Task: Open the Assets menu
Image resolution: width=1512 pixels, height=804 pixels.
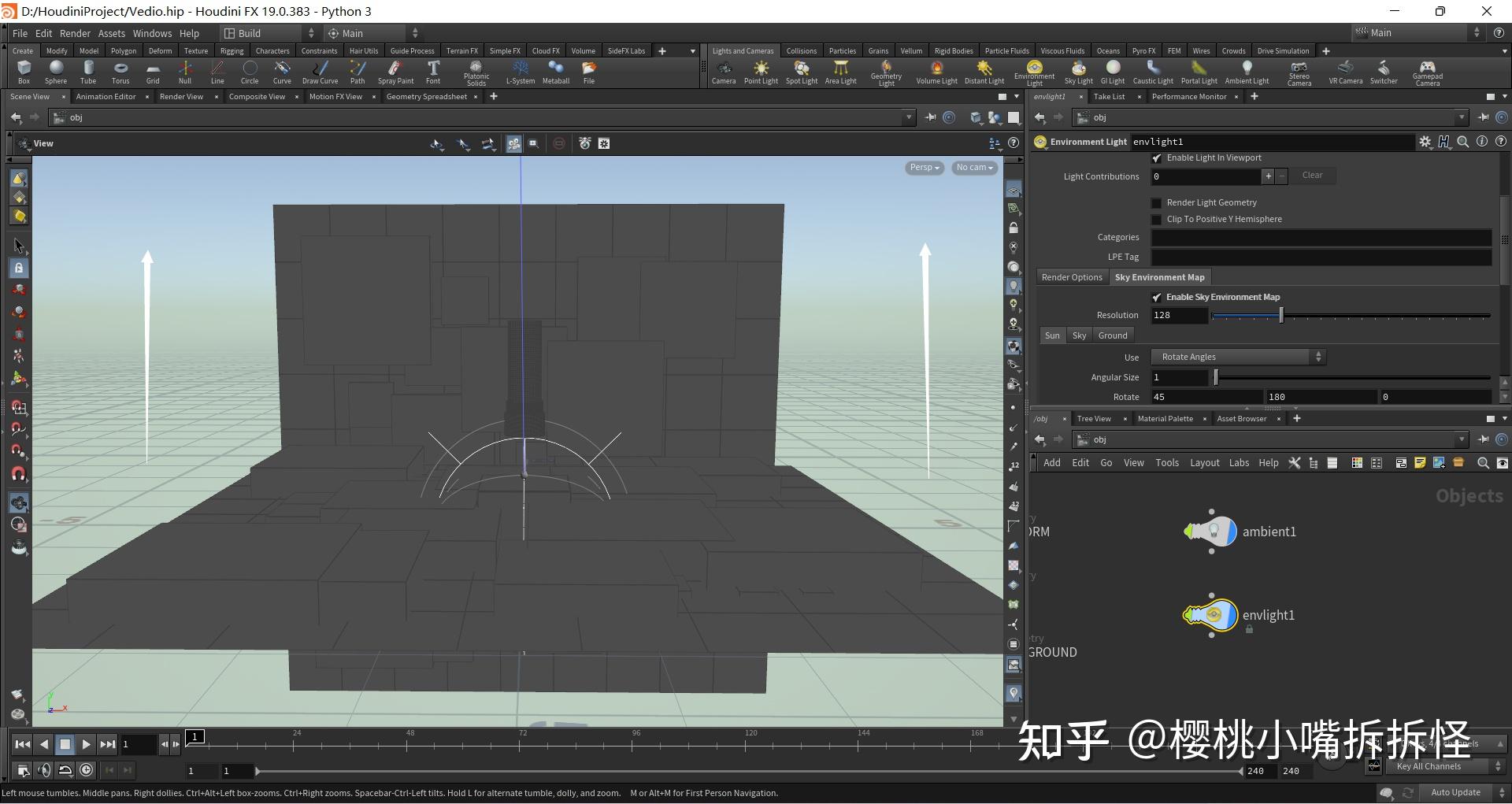Action: click(111, 33)
